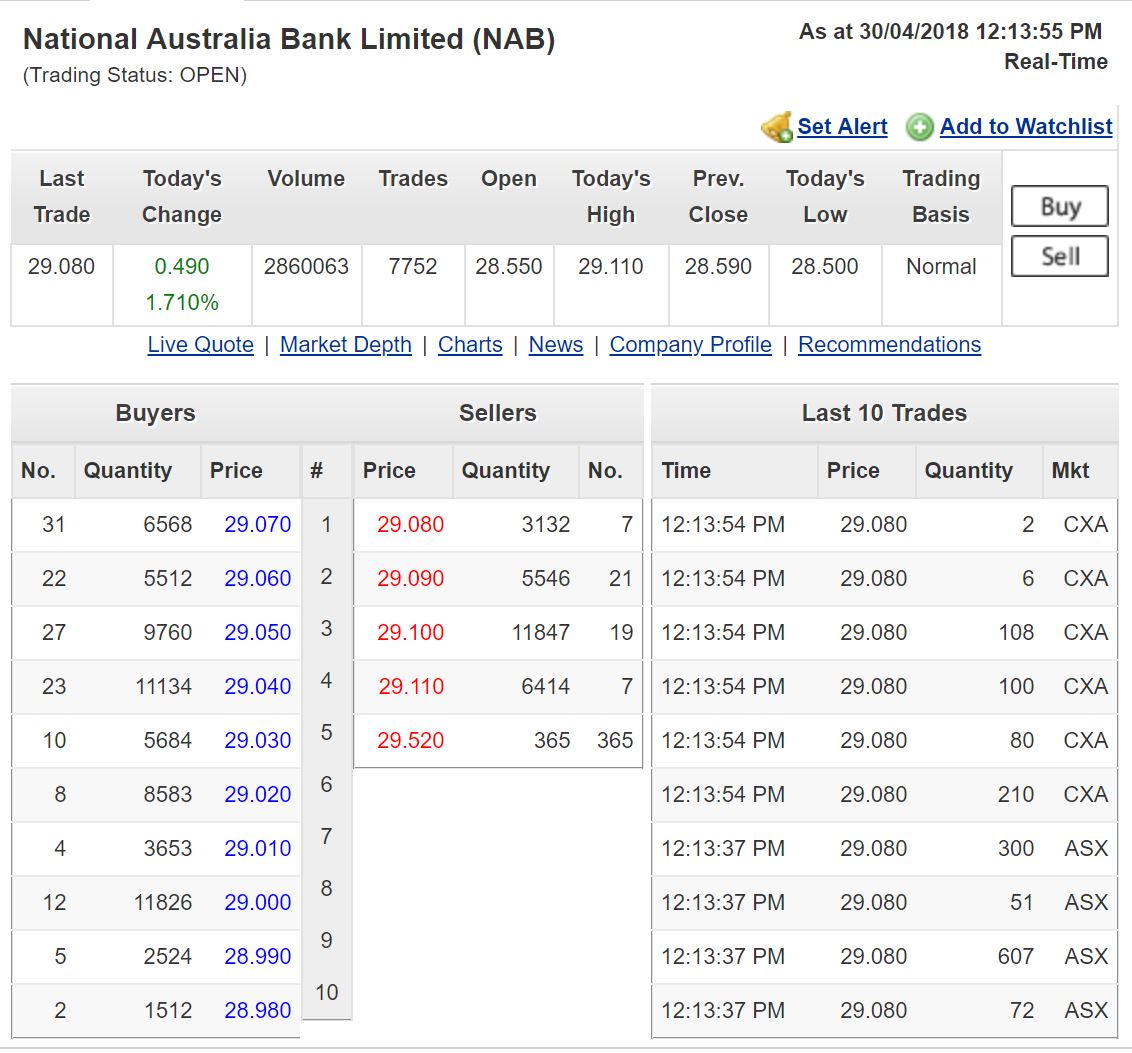Click buyer quantity 1512
Image resolution: width=1132 pixels, height=1053 pixels.
[x=167, y=1010]
